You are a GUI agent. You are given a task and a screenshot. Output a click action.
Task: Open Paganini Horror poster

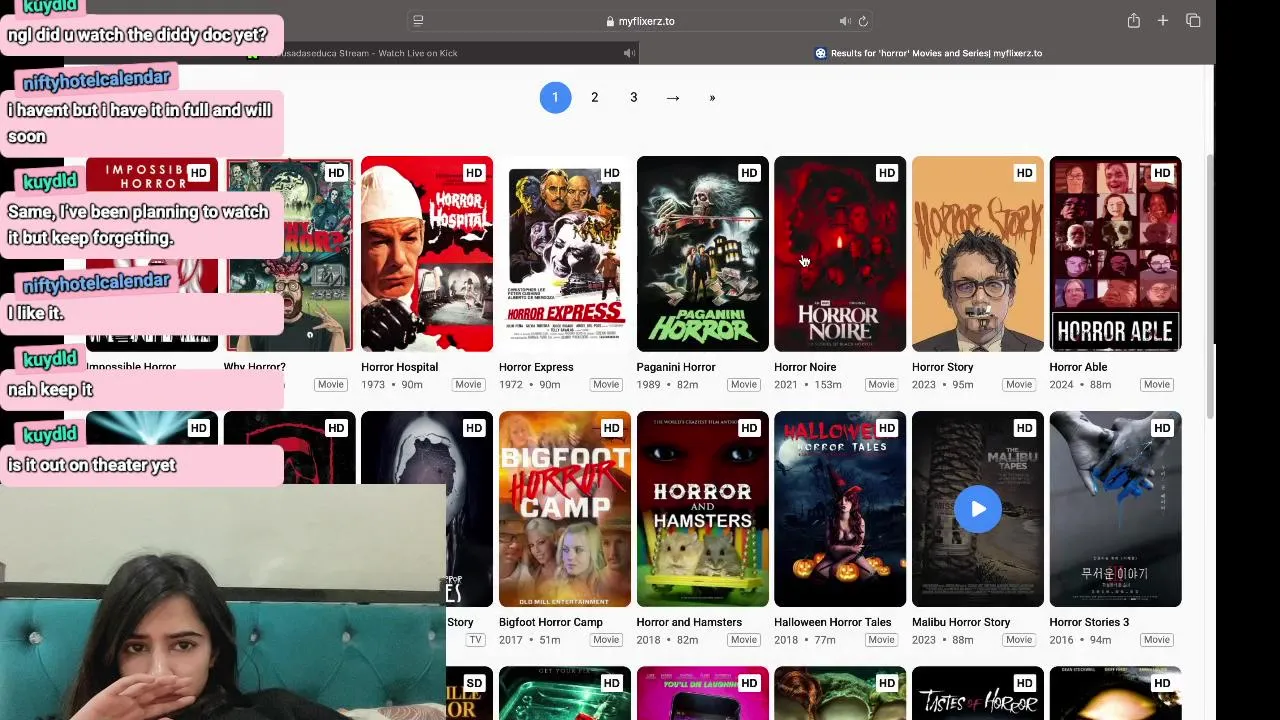[703, 254]
